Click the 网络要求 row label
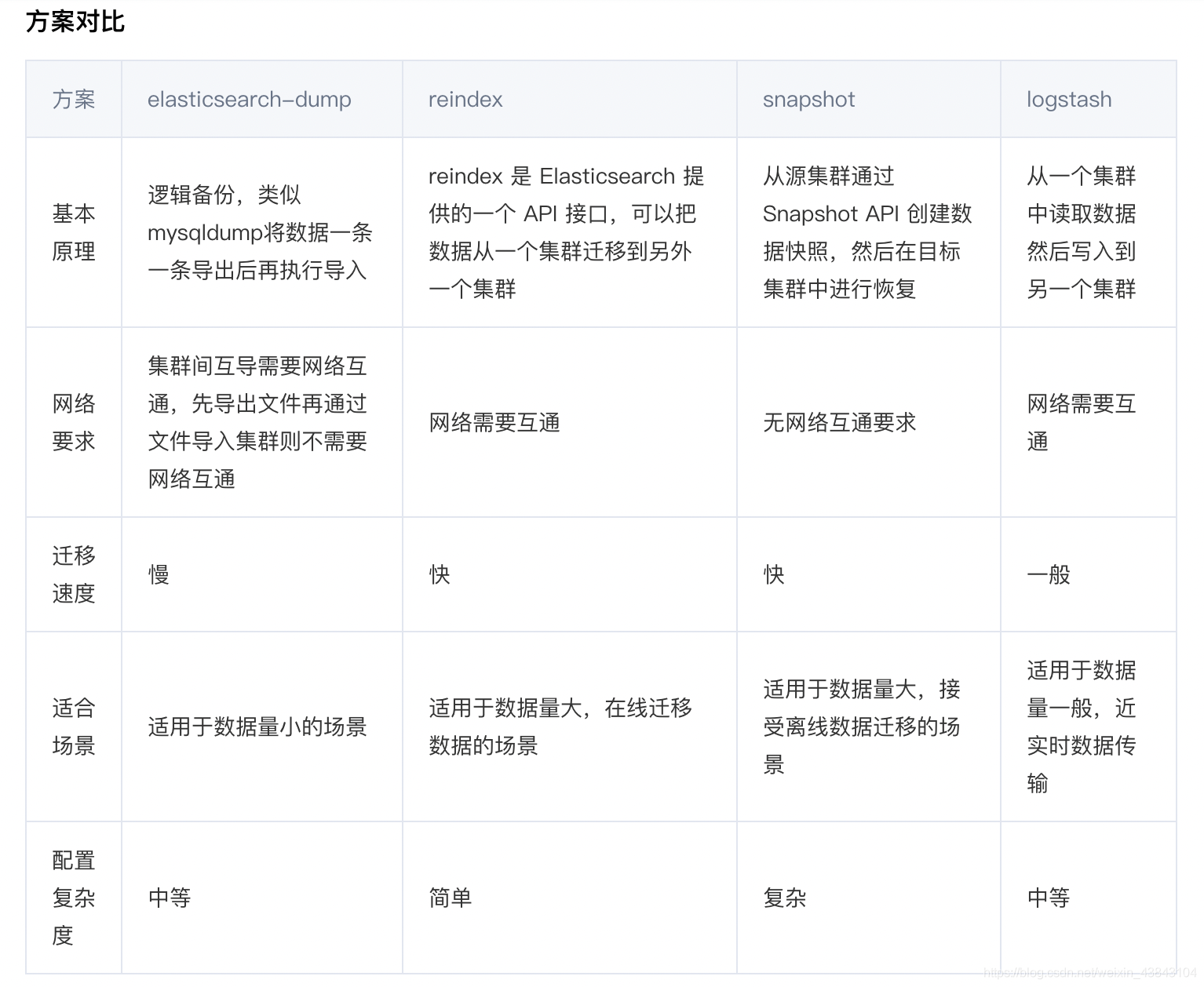This screenshot has height=987, width=1204. click(x=74, y=422)
